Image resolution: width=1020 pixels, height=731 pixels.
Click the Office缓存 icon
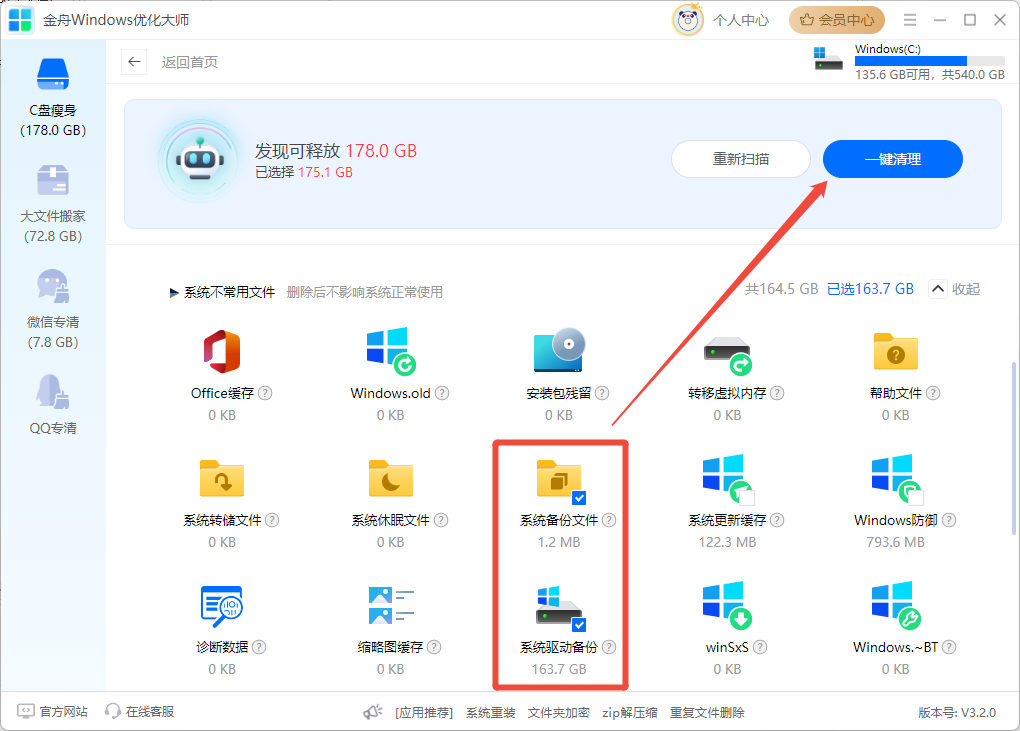pyautogui.click(x=222, y=351)
